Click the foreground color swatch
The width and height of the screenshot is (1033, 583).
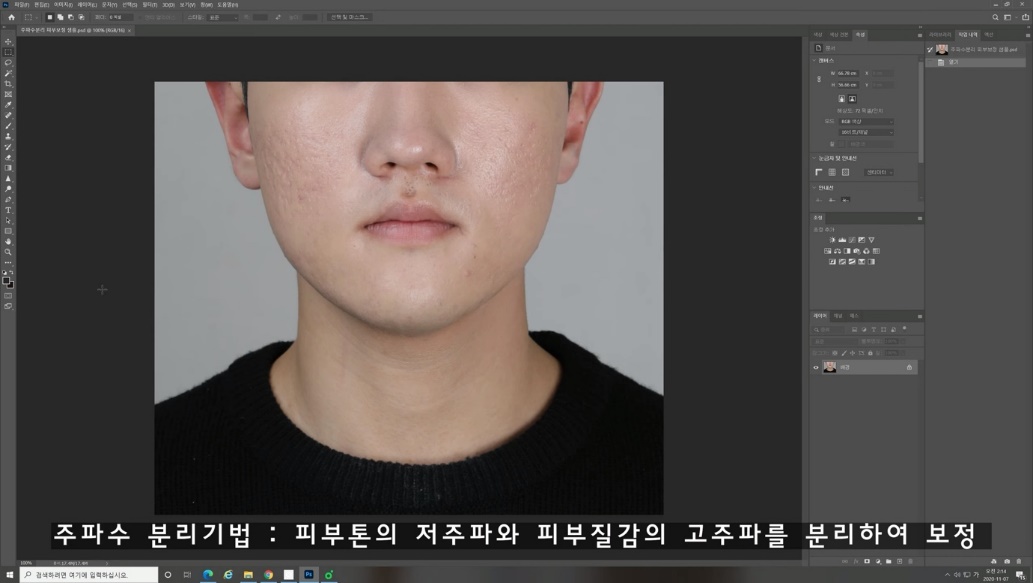pos(6,281)
